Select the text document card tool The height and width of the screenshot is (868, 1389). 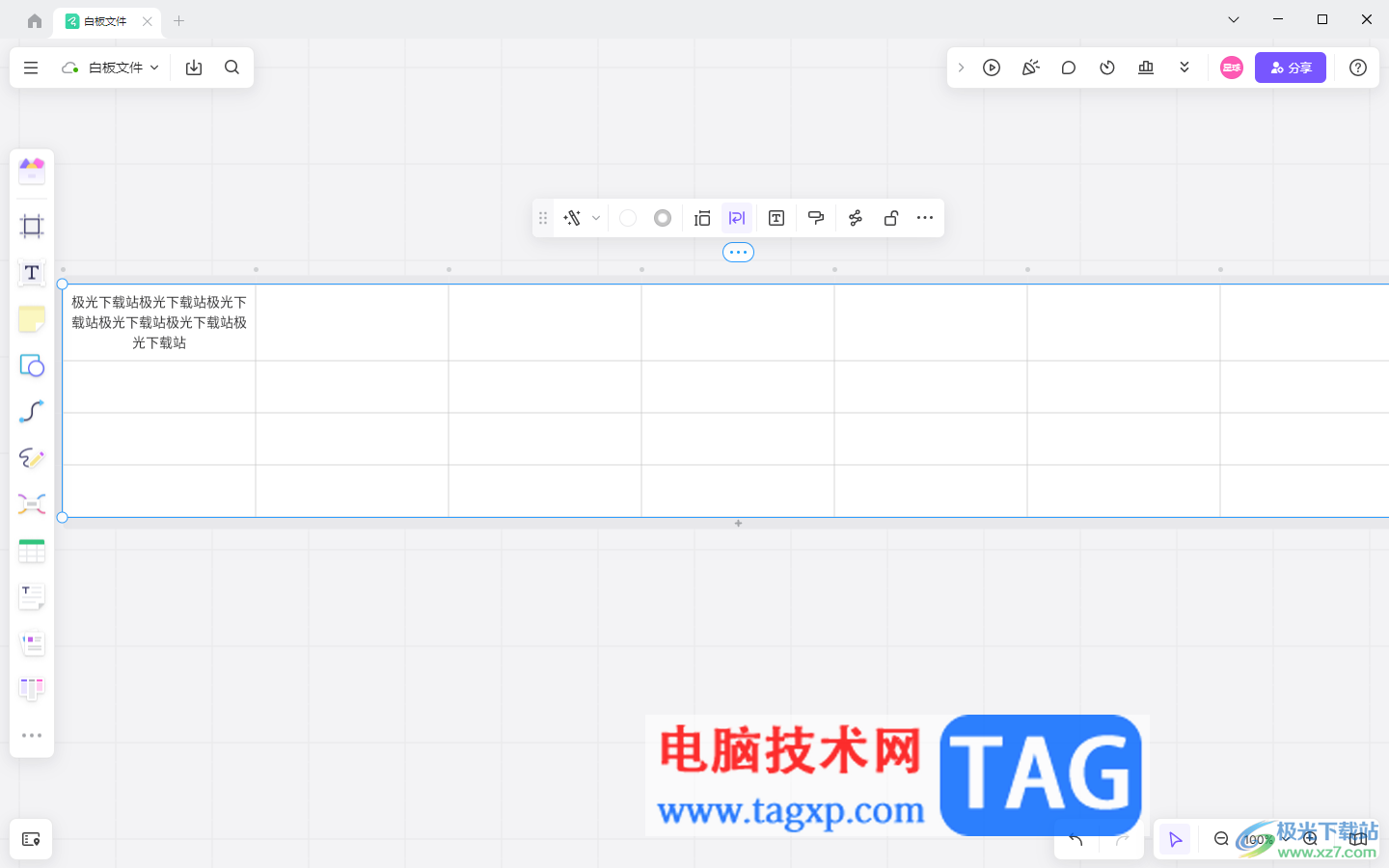(32, 597)
